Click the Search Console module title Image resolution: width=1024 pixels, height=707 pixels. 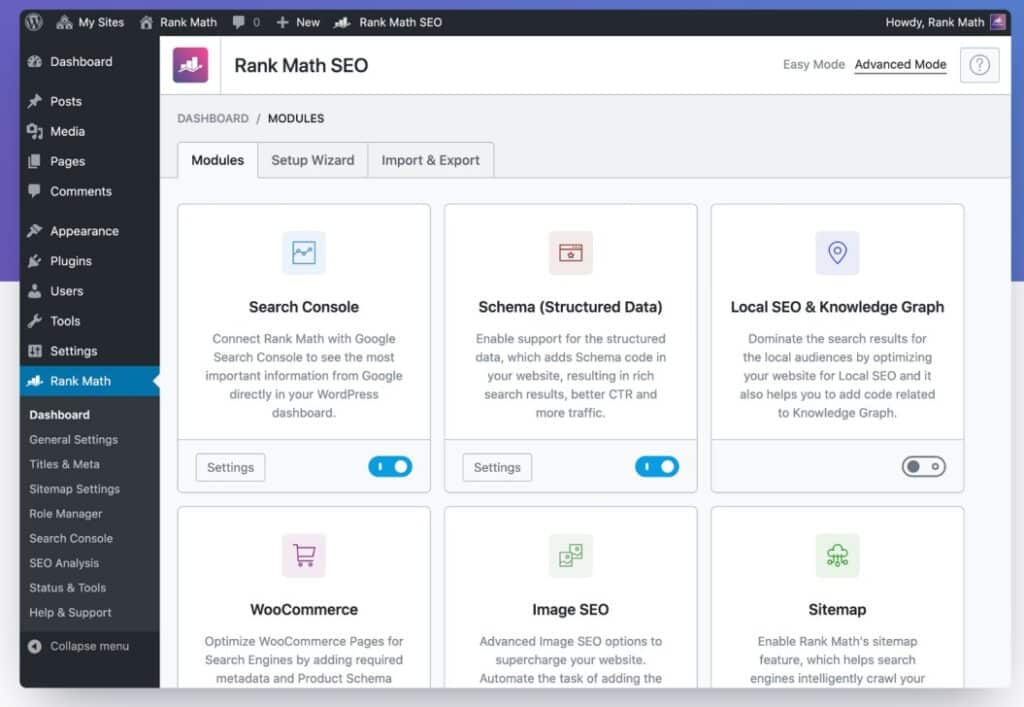(304, 307)
